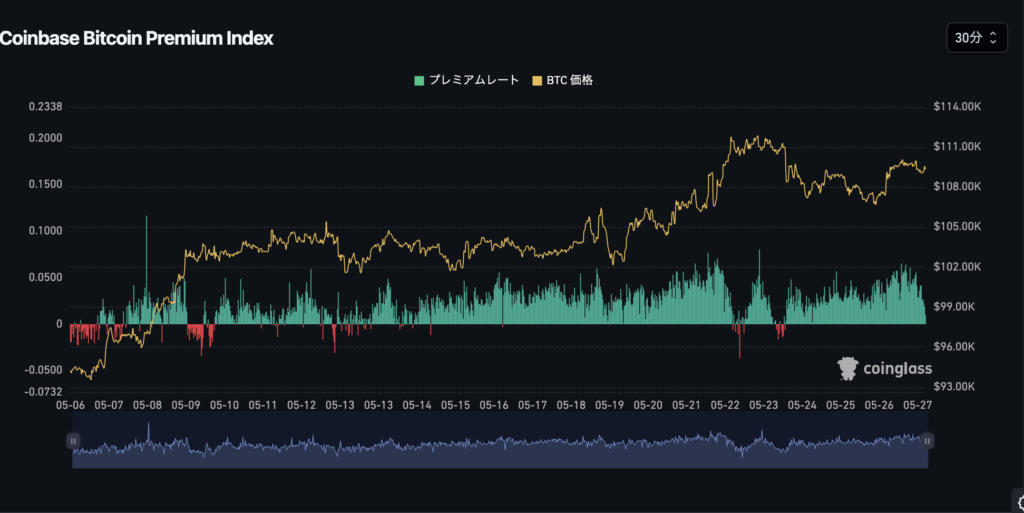Click the -0.0500 left axis label
Viewport: 1024px width, 513px height.
point(43,370)
